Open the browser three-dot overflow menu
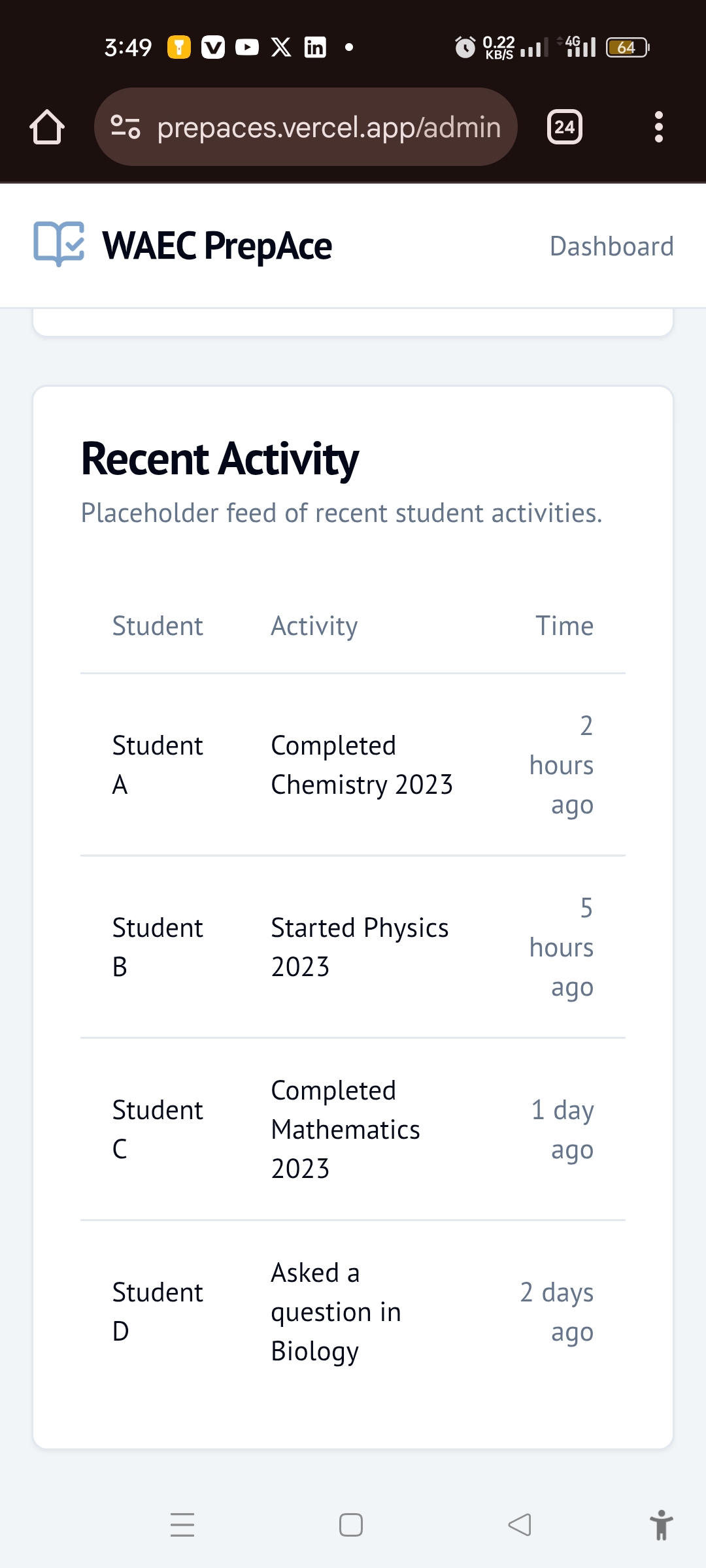This screenshot has height=1568, width=706. [658, 127]
